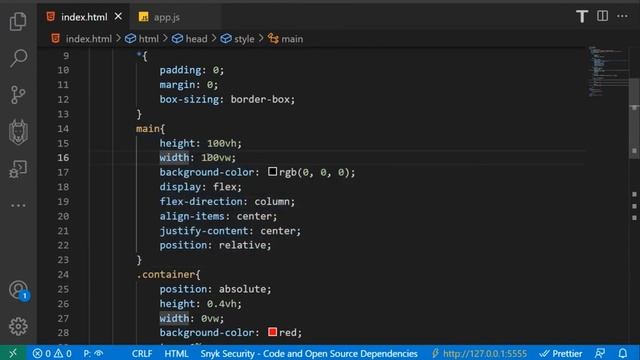The height and width of the screenshot is (360, 640).
Task: Open the notifications bell
Action: click(x=622, y=353)
